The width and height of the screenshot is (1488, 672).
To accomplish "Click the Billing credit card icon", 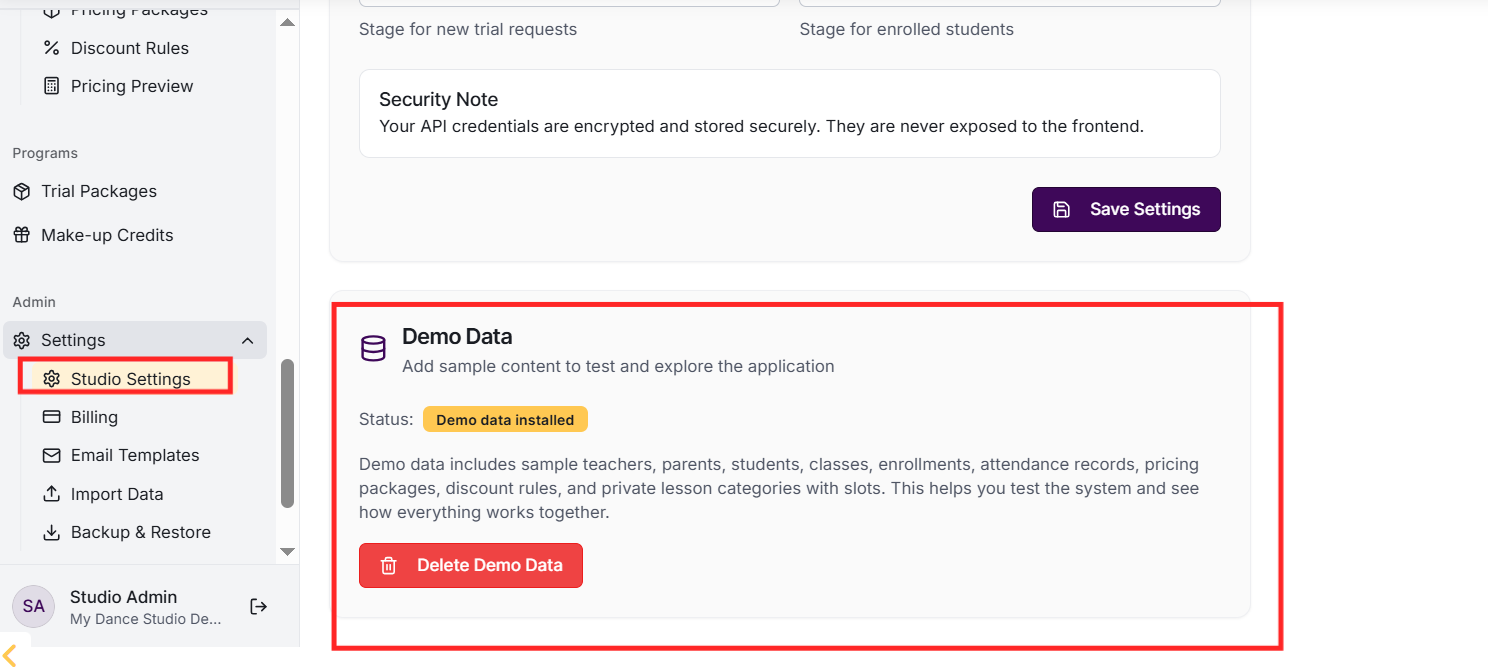I will tap(51, 417).
